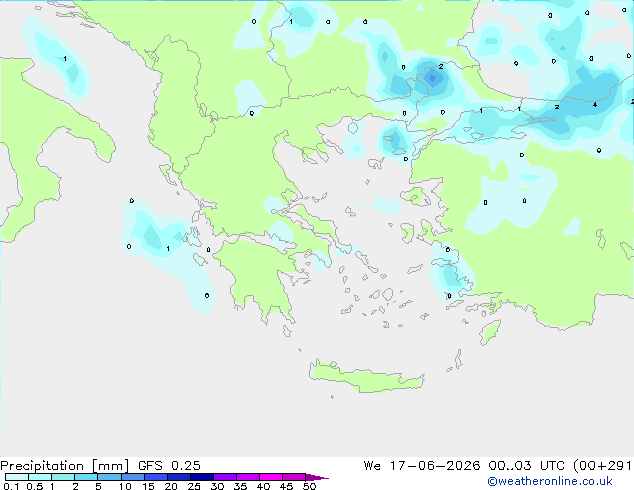Pick the 10–15 mm legend color swatch

[x=132, y=477]
